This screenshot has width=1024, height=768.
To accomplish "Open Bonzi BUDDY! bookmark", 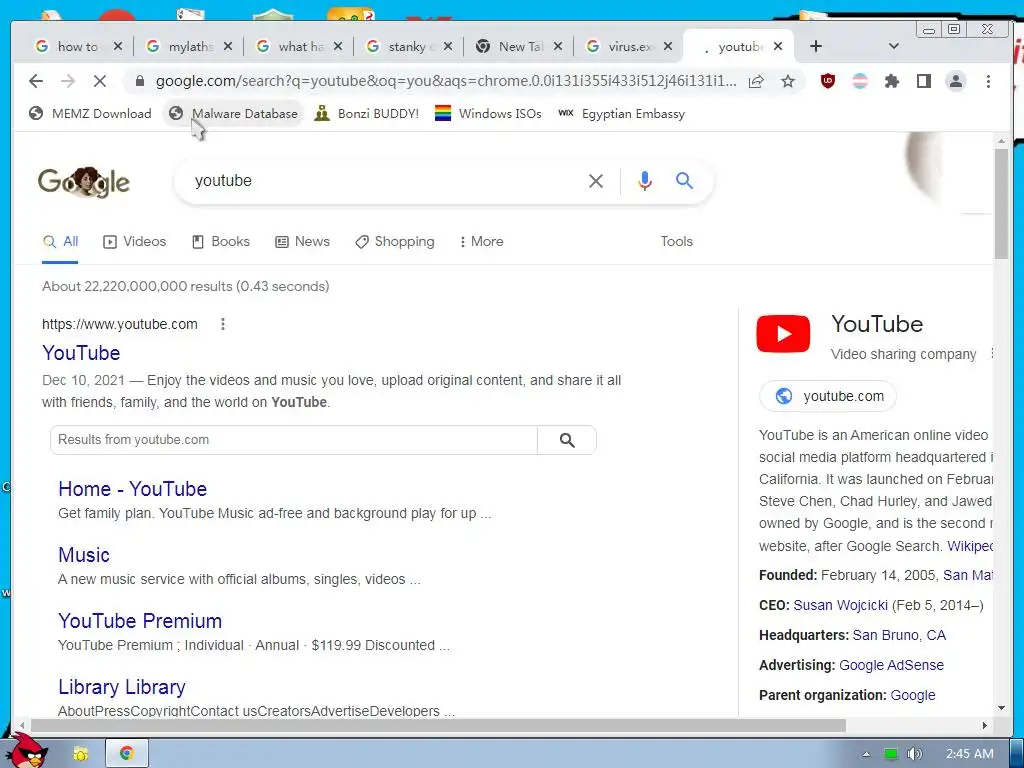I will 366,114.
